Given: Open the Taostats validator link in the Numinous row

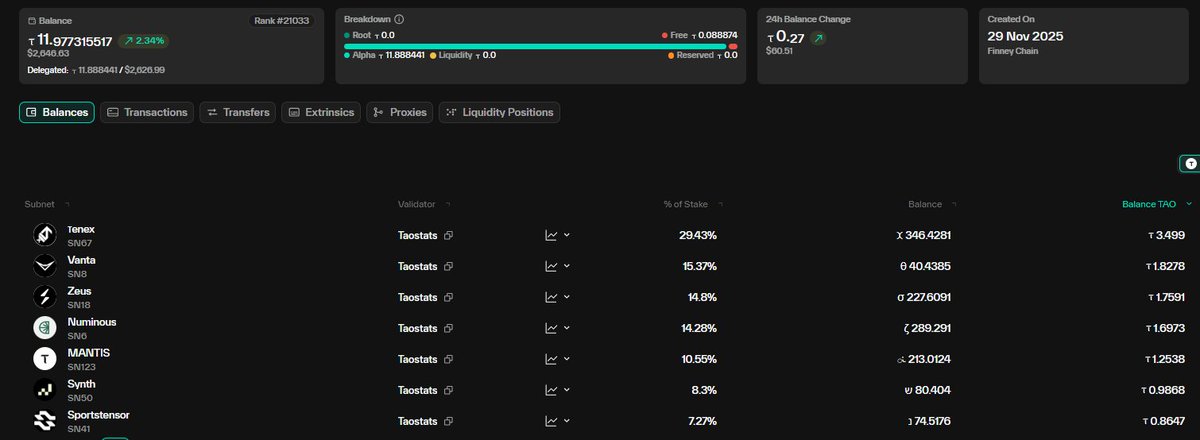Looking at the screenshot, I should [418, 328].
